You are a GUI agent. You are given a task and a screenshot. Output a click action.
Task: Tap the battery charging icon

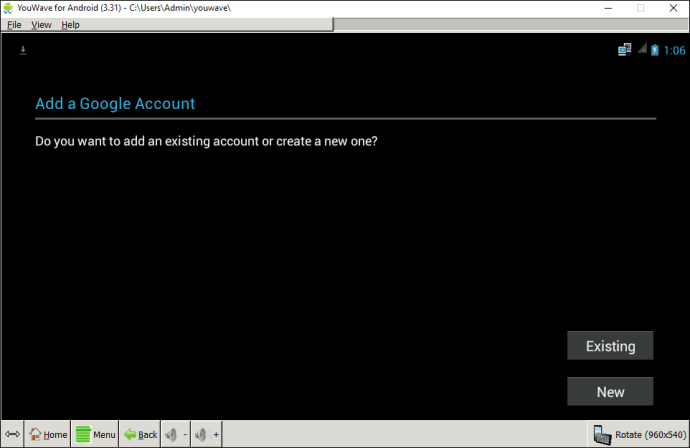pyautogui.click(x=654, y=50)
